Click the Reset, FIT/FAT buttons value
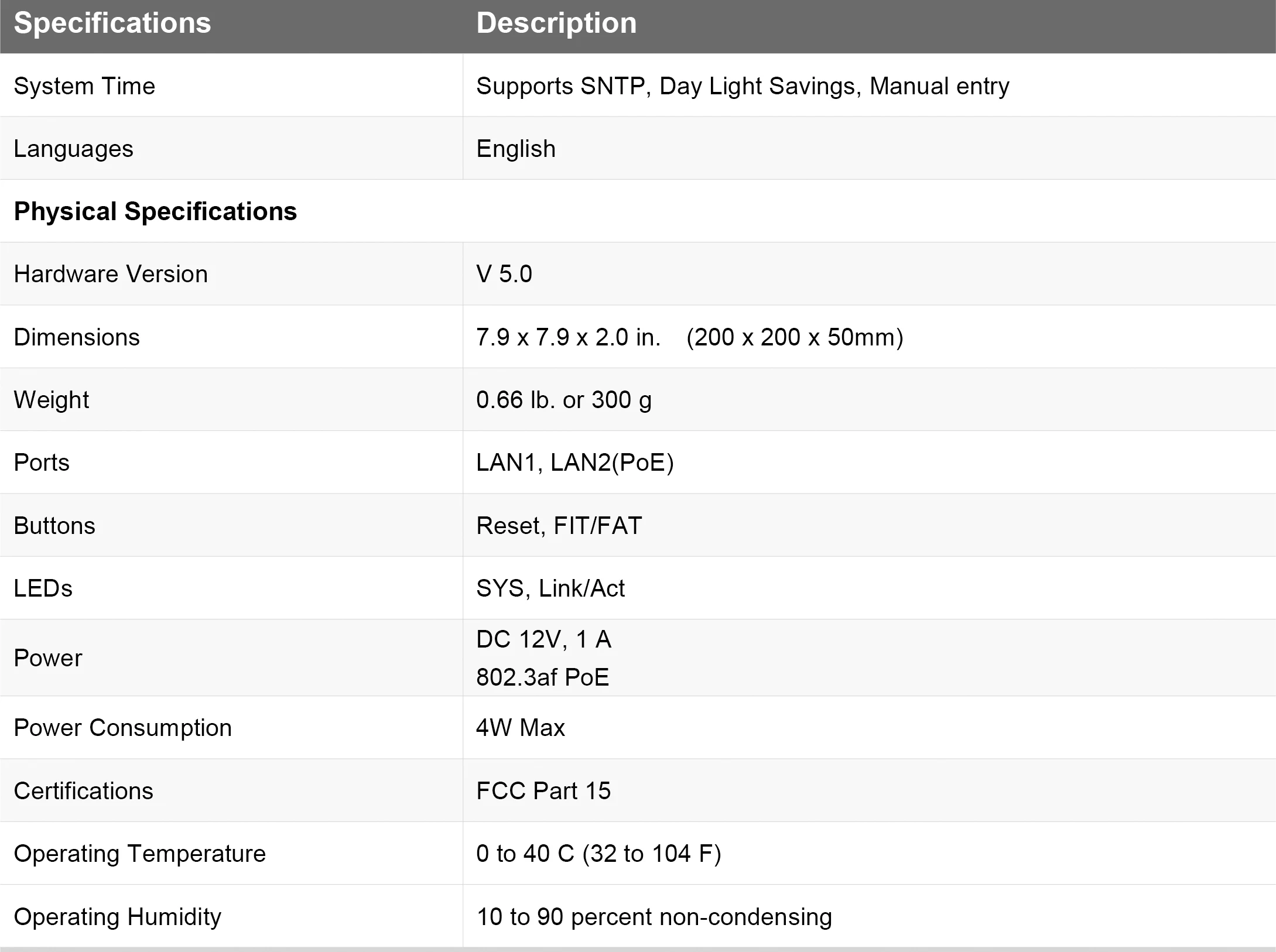The width and height of the screenshot is (1276, 952). 559,526
